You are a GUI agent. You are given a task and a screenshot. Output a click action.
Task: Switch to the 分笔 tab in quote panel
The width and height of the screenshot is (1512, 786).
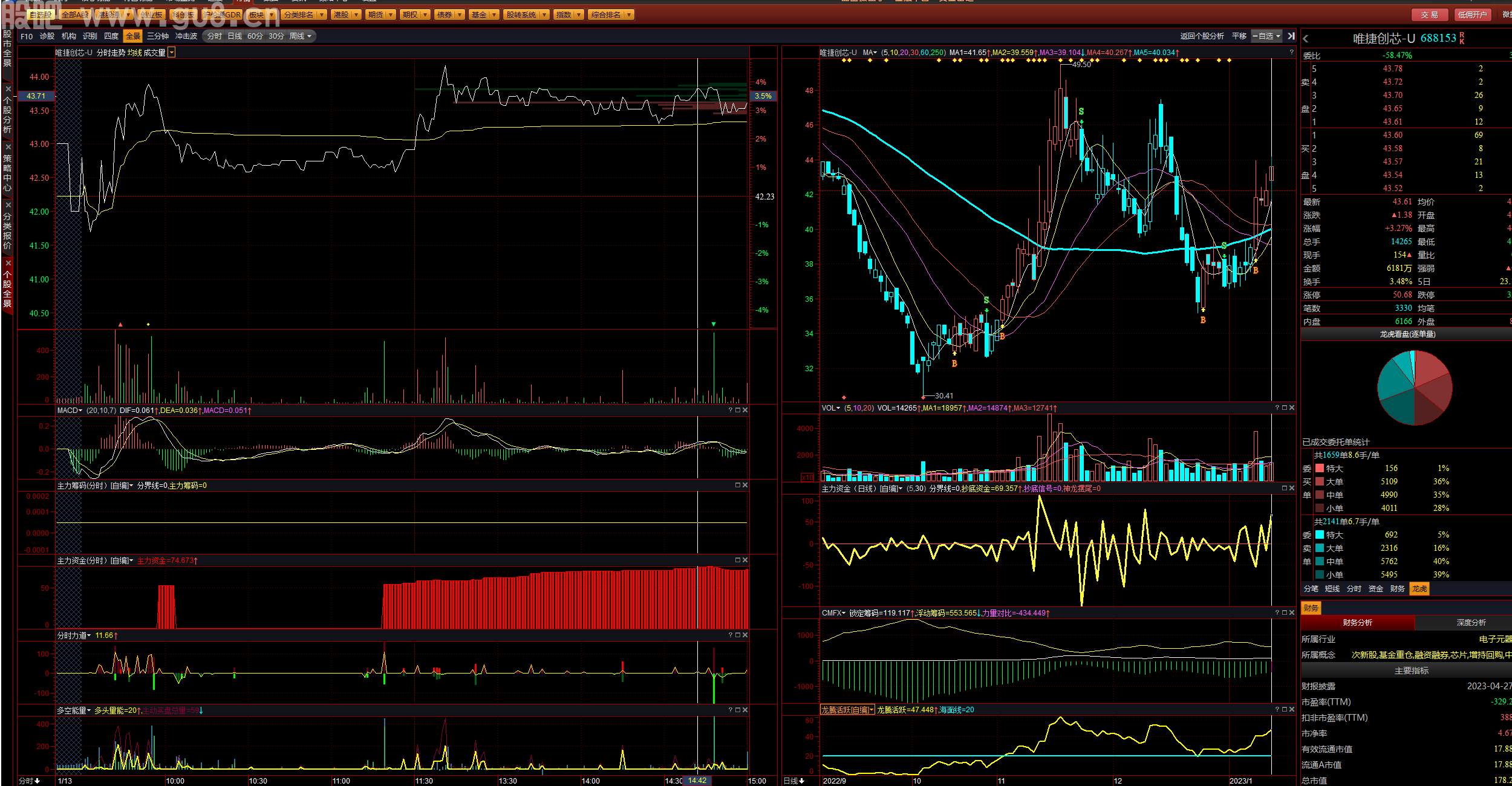tap(1311, 589)
